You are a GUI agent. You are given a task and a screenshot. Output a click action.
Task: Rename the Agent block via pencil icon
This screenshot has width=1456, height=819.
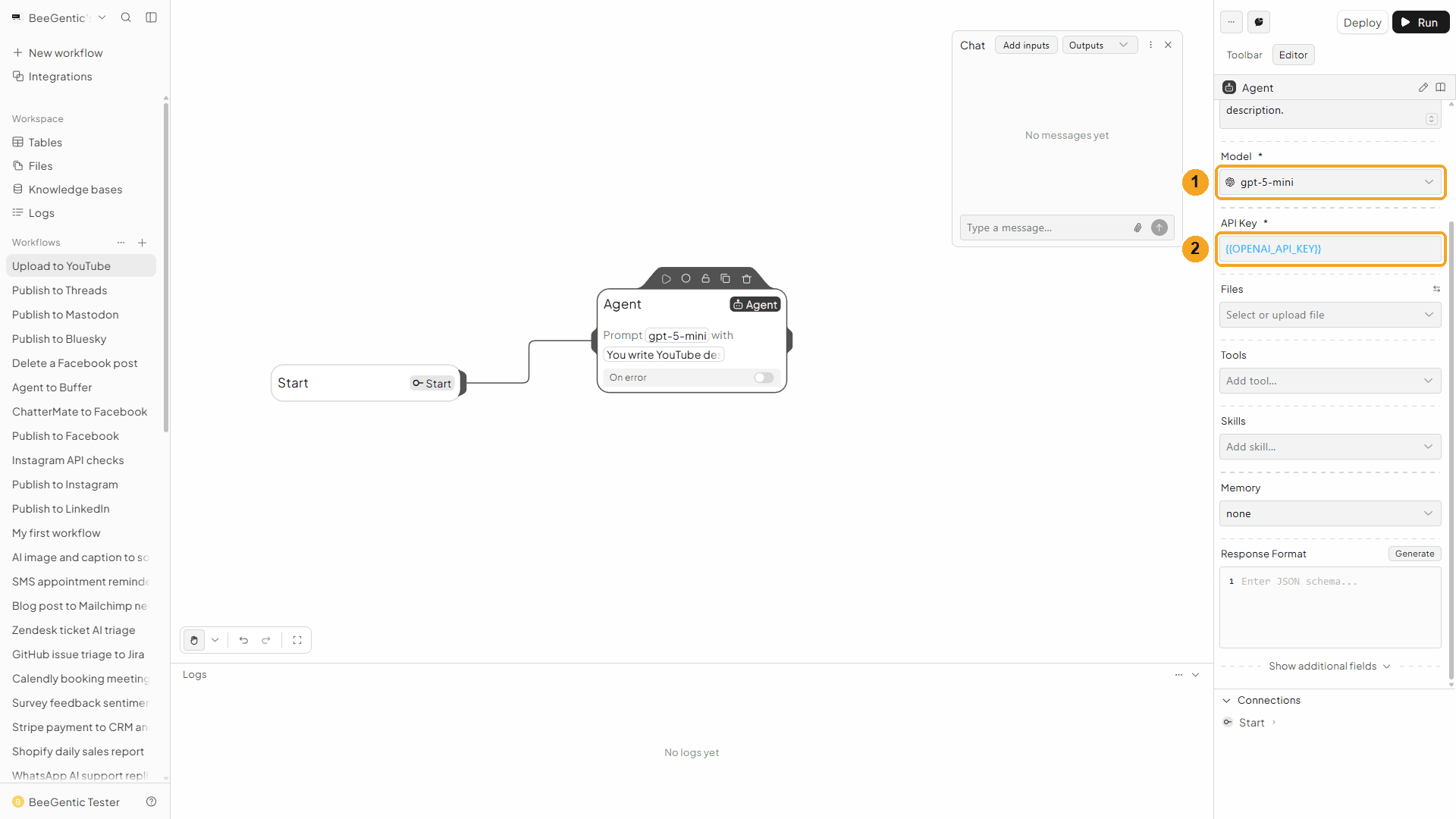[1423, 87]
